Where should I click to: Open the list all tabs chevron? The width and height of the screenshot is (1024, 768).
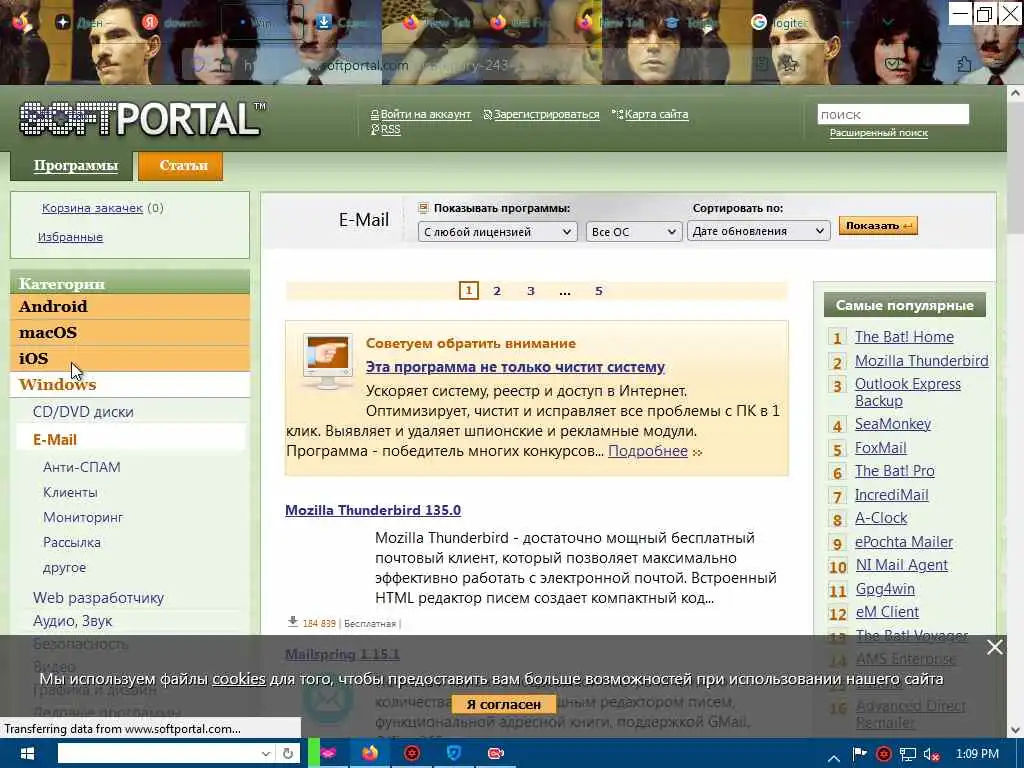point(888,23)
